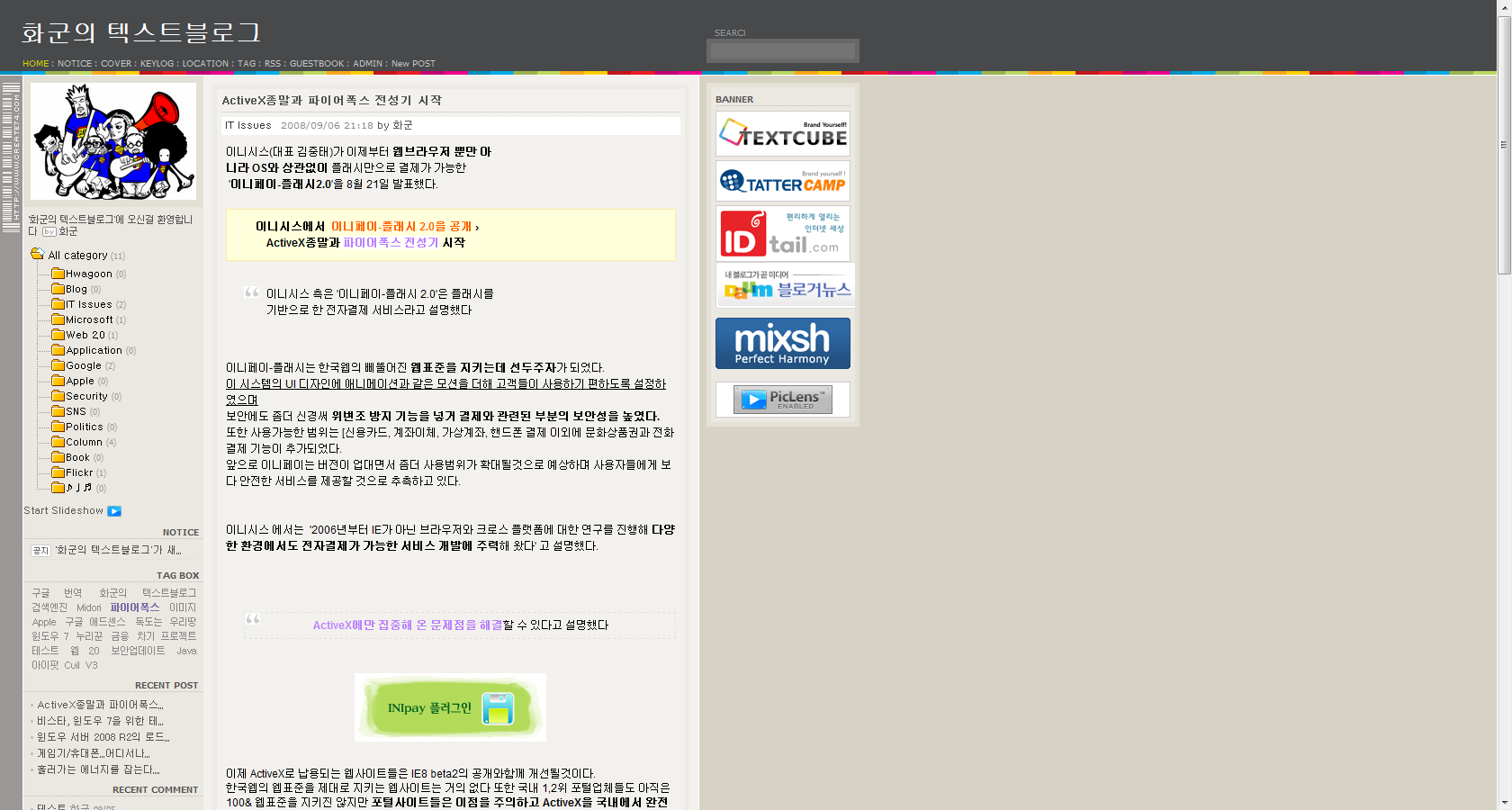Viewport: 1512px width, 810px height.
Task: Click the 텍스트블로그 tag in Tag Box
Action: (169, 593)
